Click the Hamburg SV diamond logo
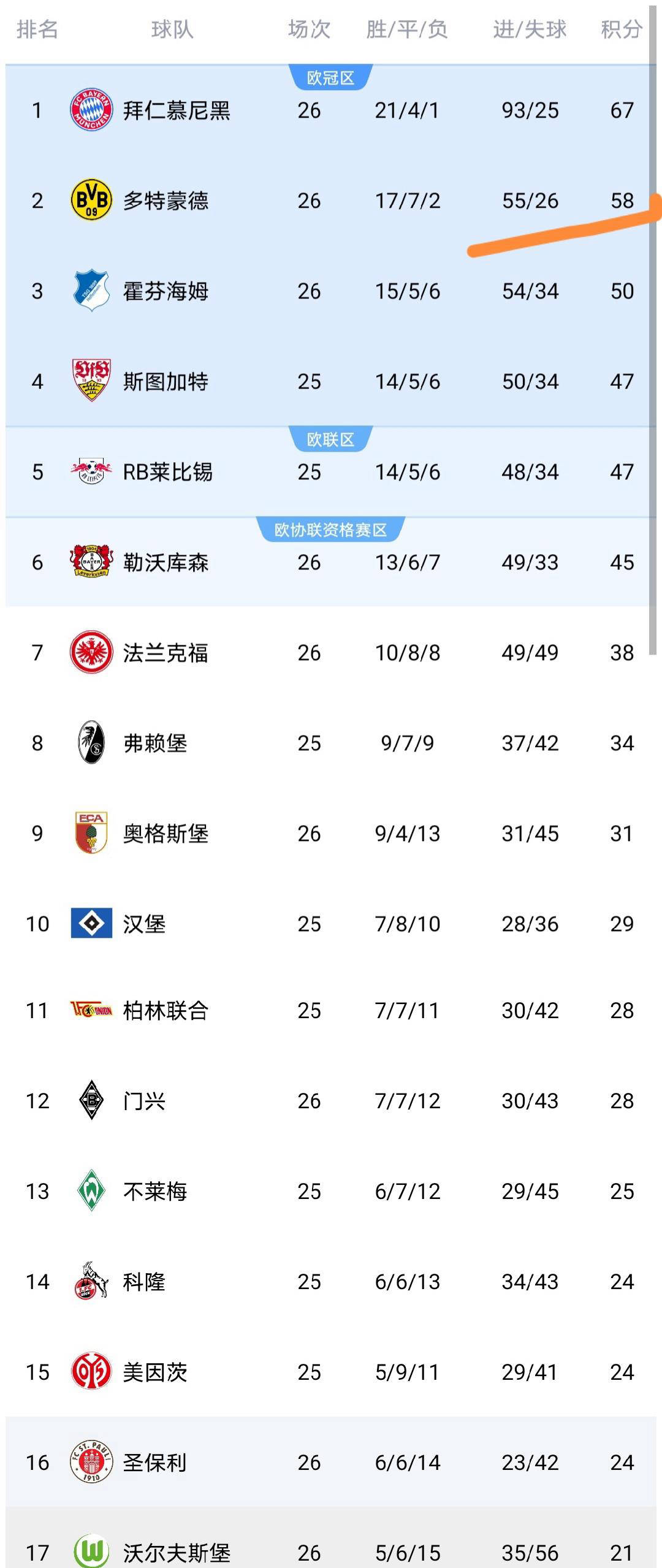The height and width of the screenshot is (1568, 662). tap(91, 923)
